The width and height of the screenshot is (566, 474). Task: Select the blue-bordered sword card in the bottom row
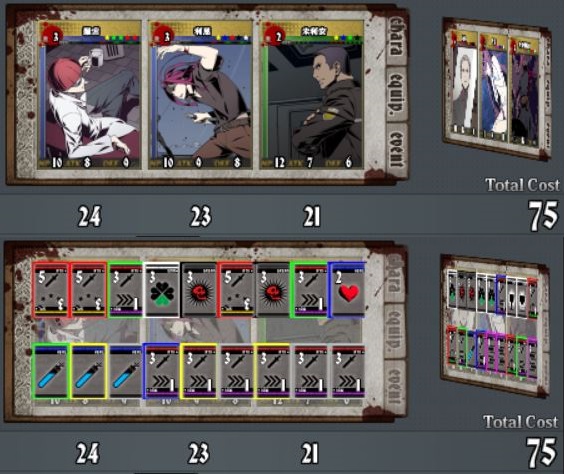162,371
